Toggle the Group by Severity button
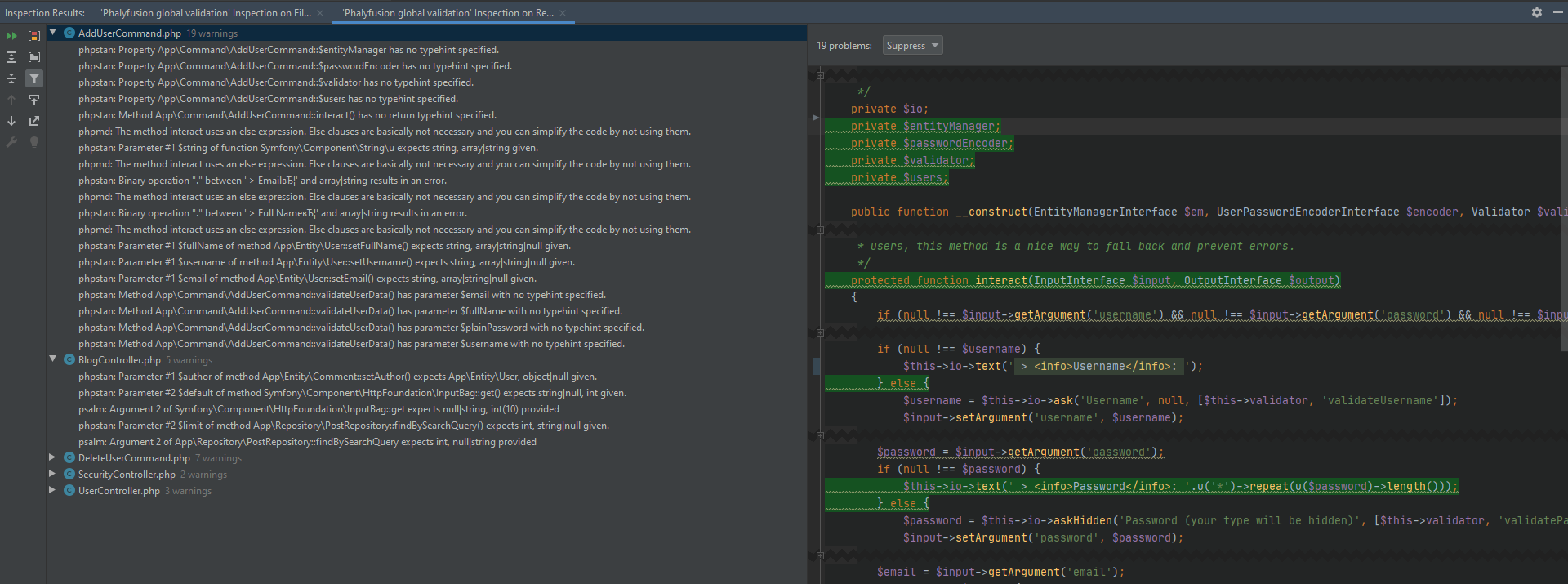The image size is (1568, 584). point(34,36)
